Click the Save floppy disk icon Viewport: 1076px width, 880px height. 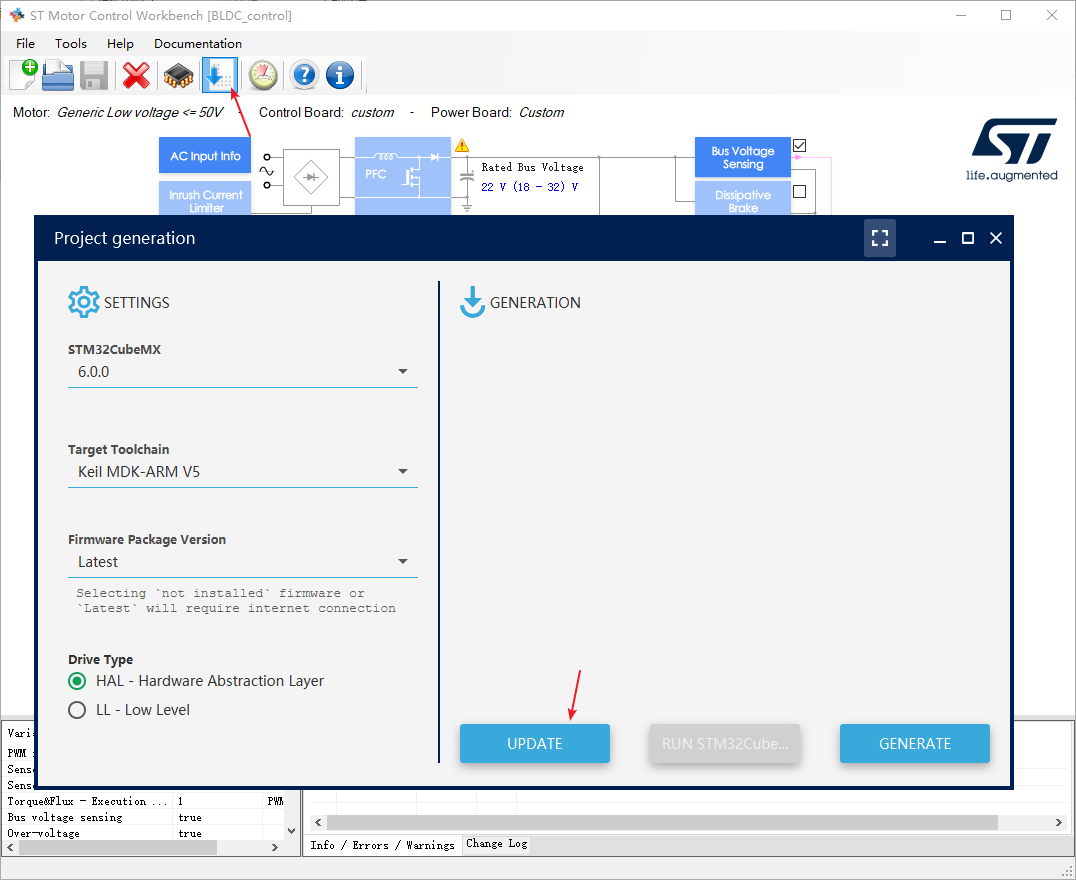click(x=94, y=75)
